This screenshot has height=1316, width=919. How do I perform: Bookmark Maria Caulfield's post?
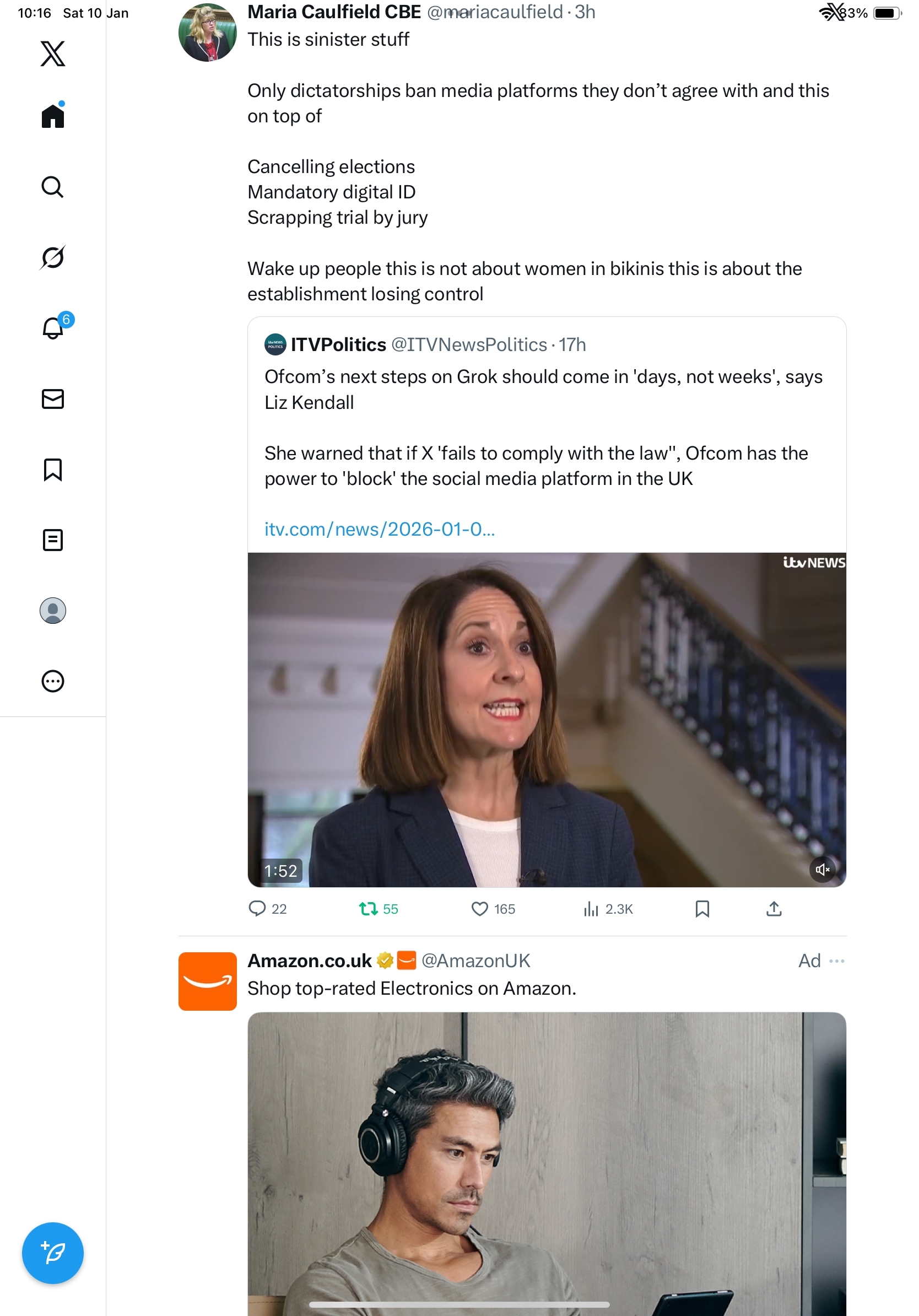(702, 909)
